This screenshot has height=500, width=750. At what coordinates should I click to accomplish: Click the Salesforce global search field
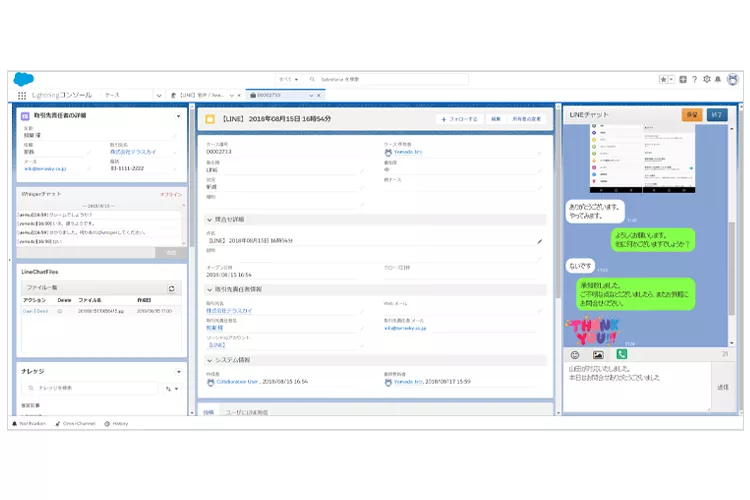358,79
